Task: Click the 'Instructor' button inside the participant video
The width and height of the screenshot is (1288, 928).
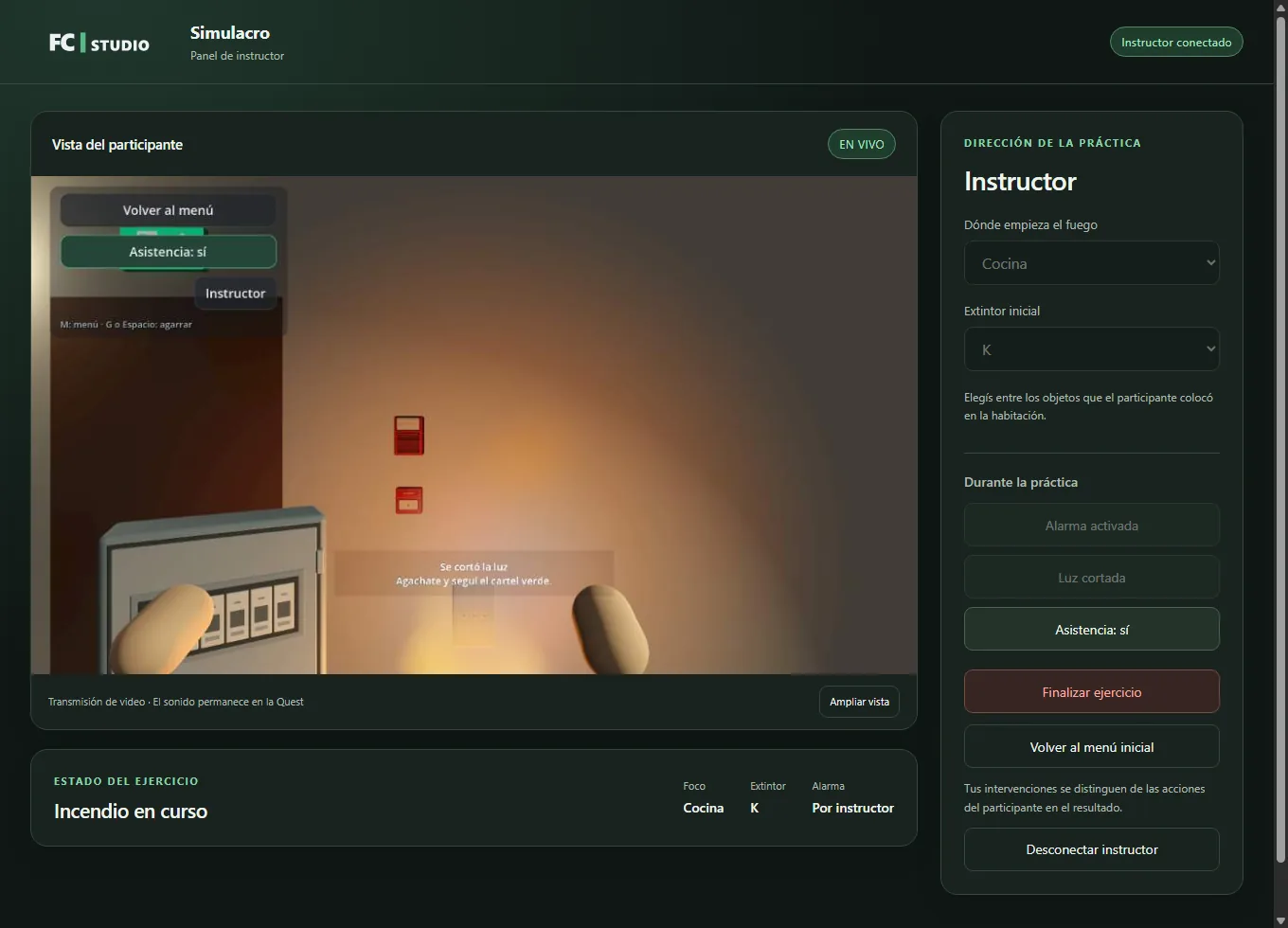Action: coord(235,294)
